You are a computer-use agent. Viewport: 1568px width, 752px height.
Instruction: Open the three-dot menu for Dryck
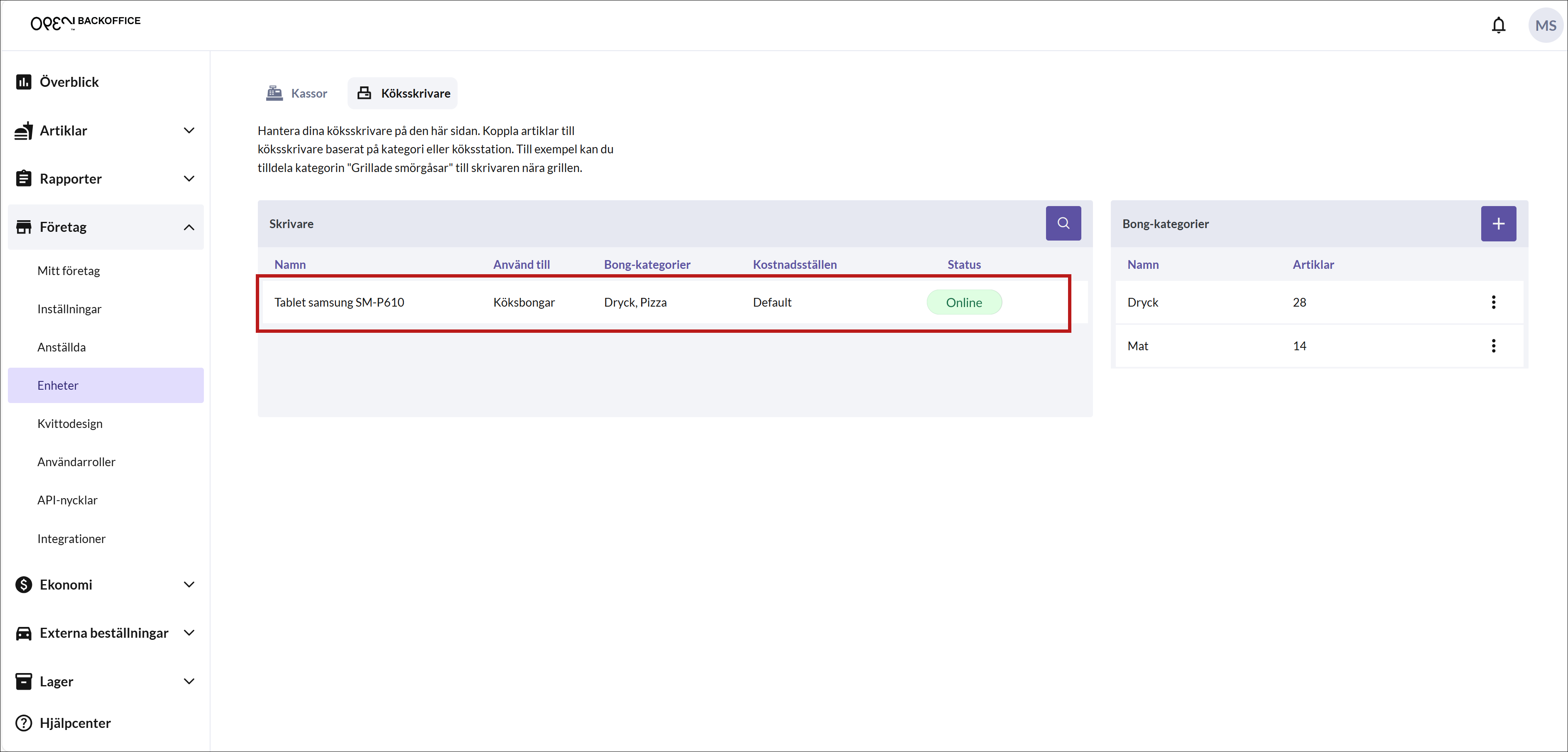(1493, 302)
